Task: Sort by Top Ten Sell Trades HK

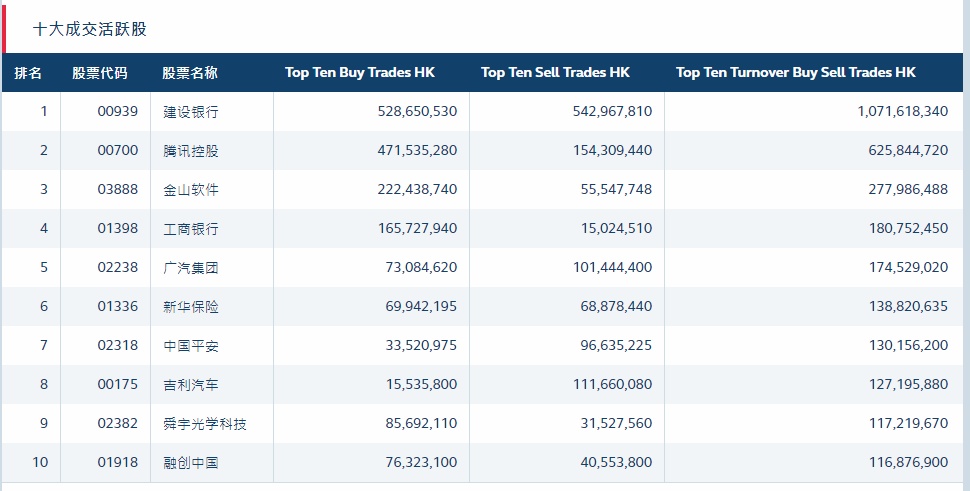Action: (x=555, y=73)
